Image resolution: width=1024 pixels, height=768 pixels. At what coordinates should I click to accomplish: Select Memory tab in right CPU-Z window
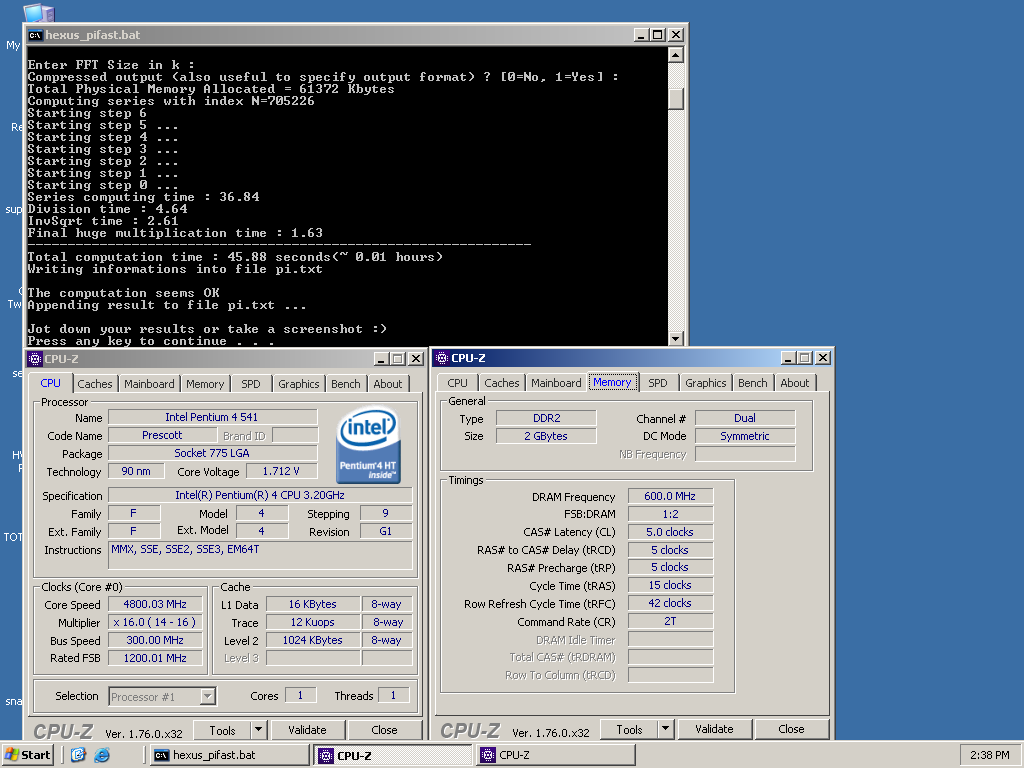pos(612,383)
